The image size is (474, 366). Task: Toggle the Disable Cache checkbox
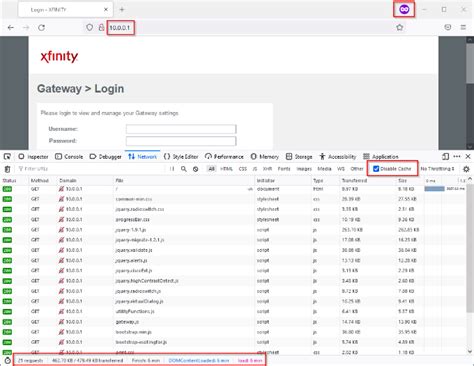[x=376, y=169]
